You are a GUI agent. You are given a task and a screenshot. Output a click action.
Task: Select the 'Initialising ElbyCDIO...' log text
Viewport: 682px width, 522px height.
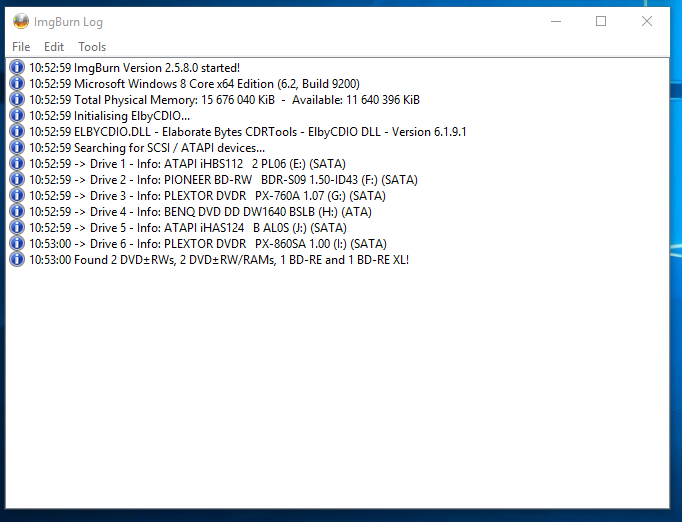pyautogui.click(x=132, y=116)
